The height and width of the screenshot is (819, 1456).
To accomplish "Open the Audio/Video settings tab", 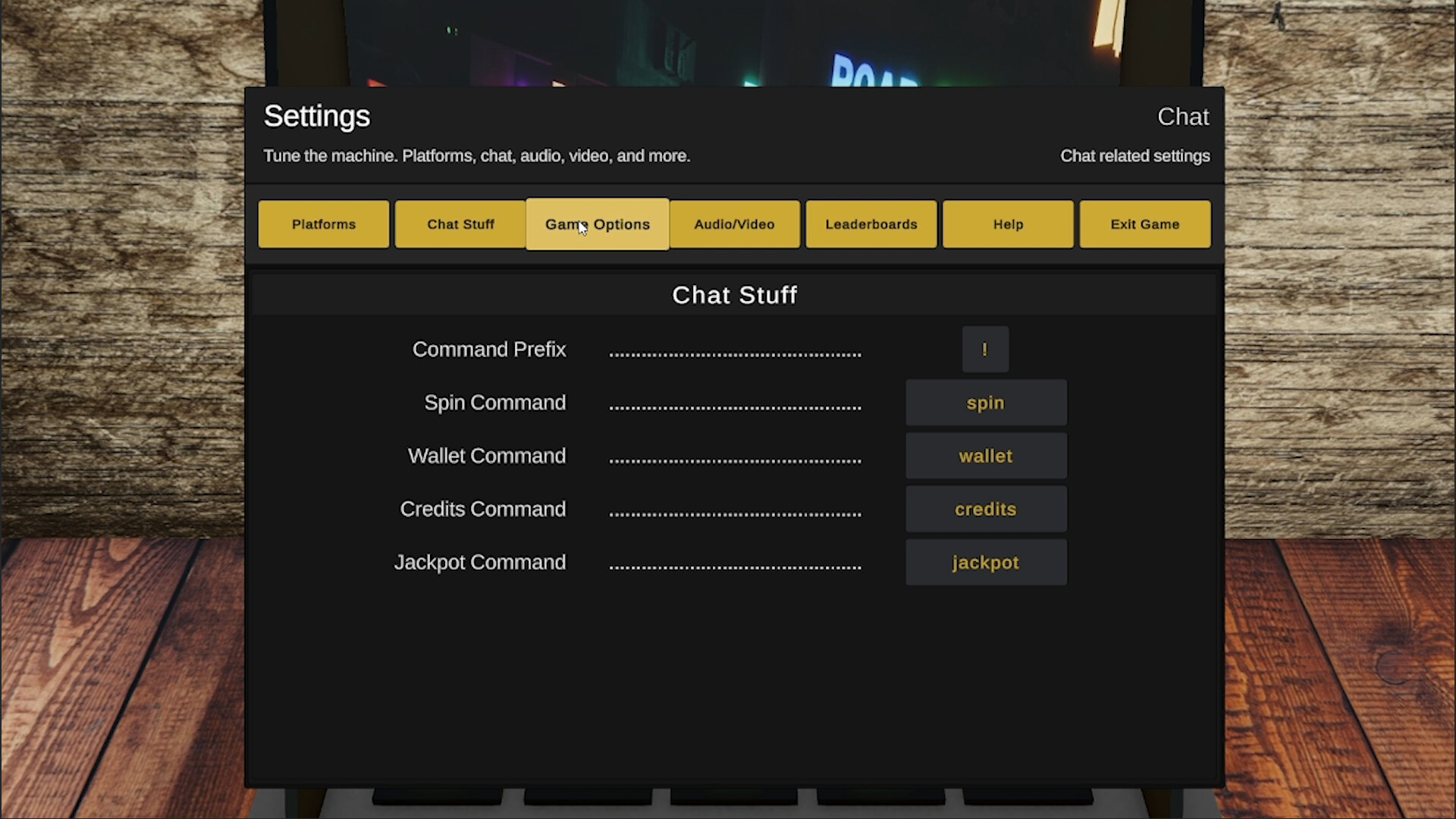I will click(x=734, y=224).
